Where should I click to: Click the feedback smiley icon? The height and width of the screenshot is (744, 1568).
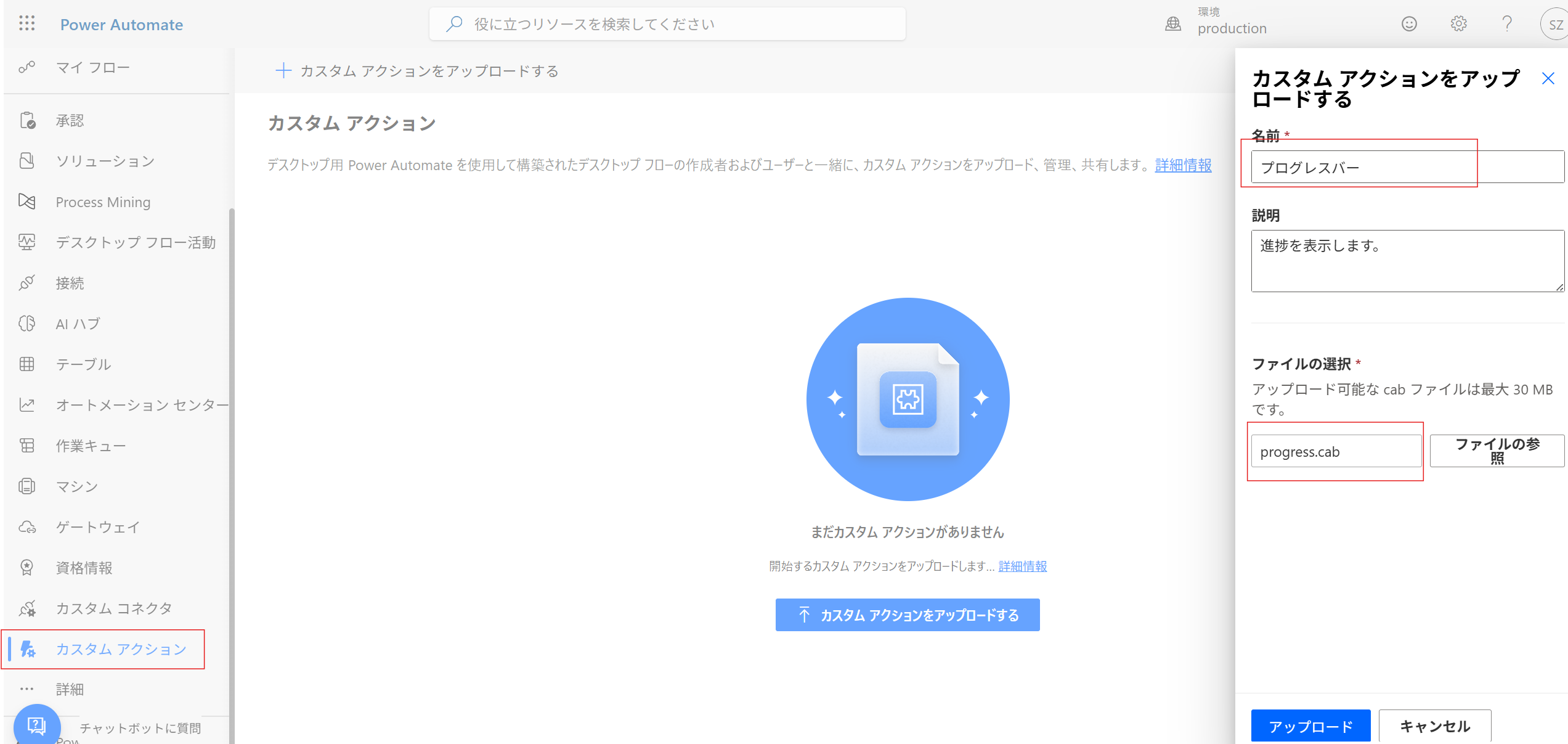[x=1409, y=24]
